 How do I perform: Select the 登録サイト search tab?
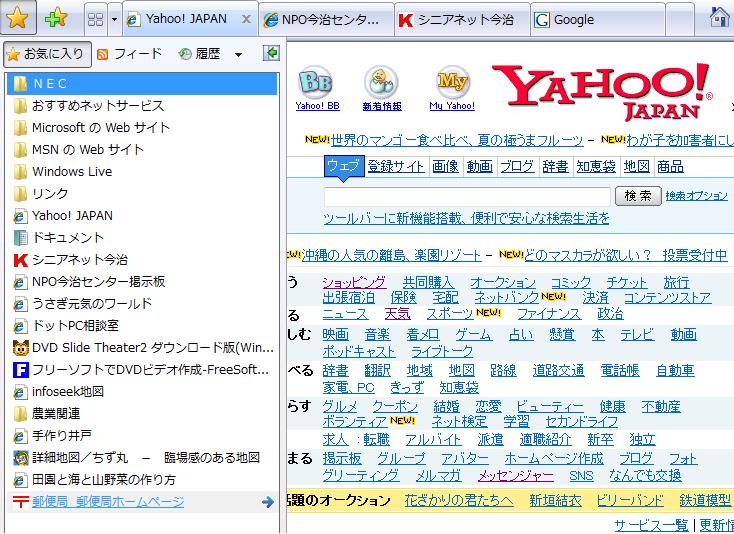tap(396, 166)
